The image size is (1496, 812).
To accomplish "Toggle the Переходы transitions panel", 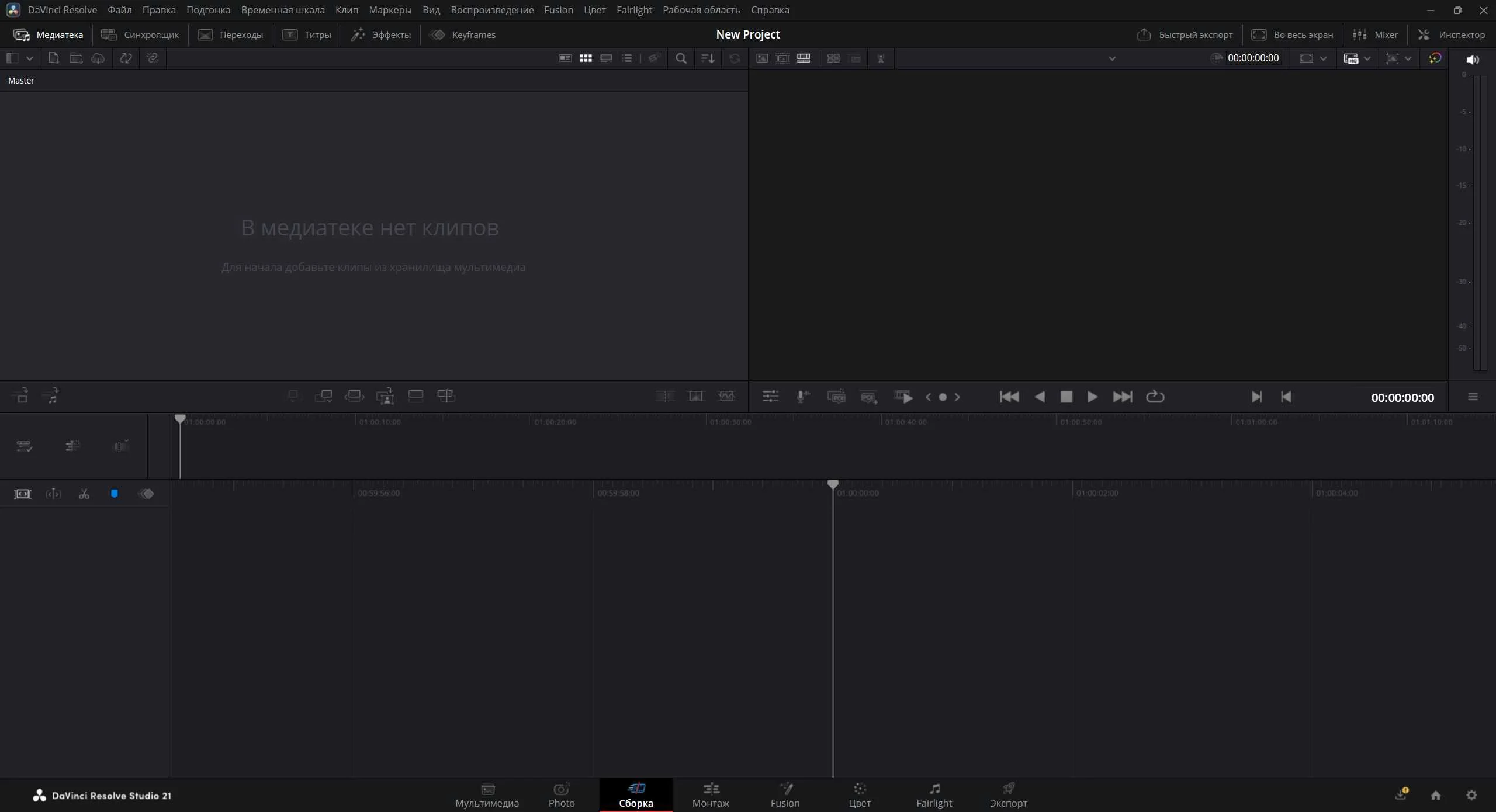I will (230, 34).
